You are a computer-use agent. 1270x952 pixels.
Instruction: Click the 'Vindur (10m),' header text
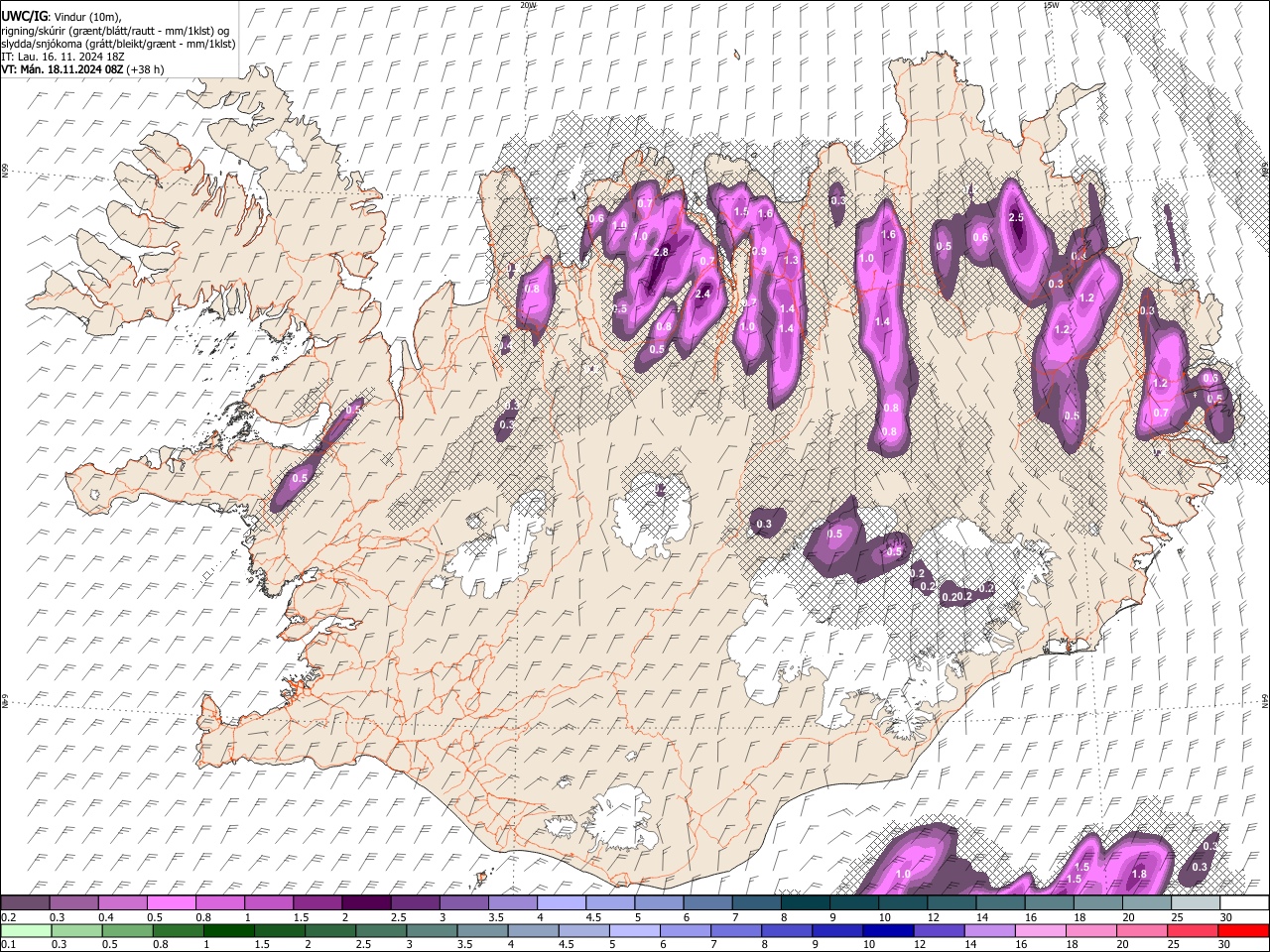[86, 18]
